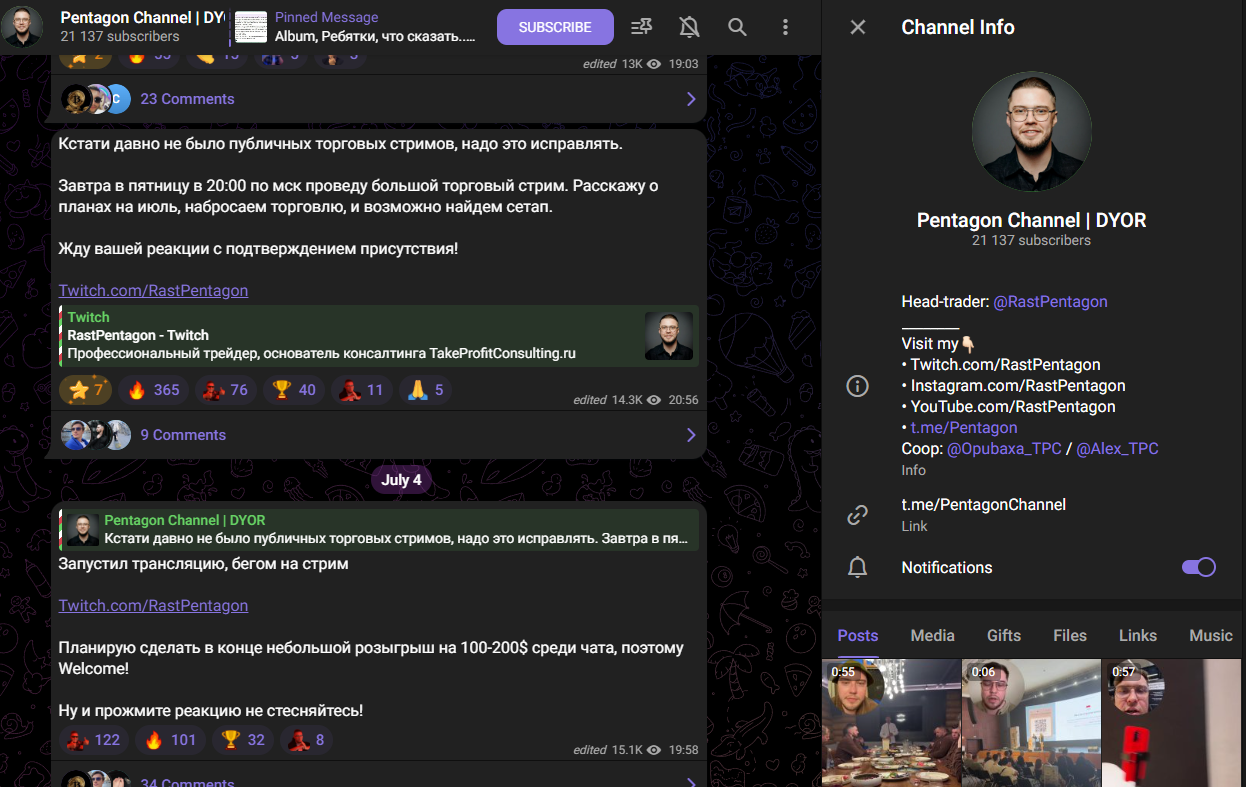Click fire reaction with 101

pos(171,740)
